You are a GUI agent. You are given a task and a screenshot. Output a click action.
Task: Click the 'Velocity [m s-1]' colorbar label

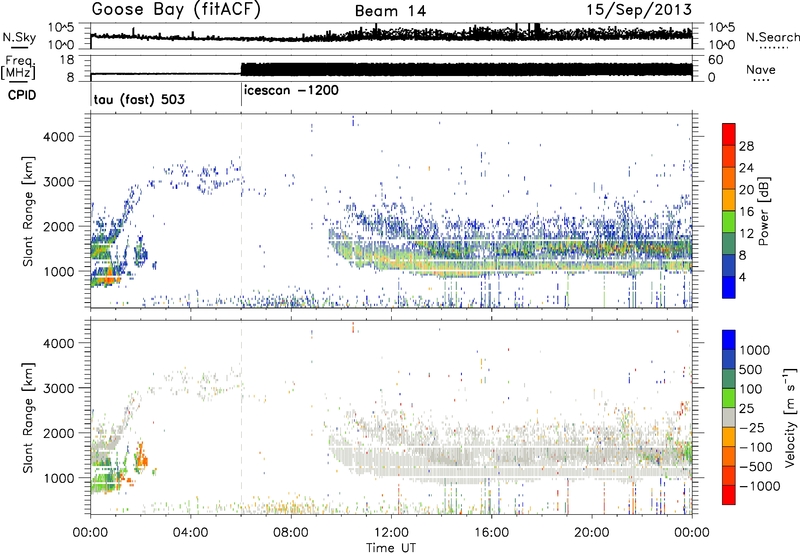pos(790,417)
